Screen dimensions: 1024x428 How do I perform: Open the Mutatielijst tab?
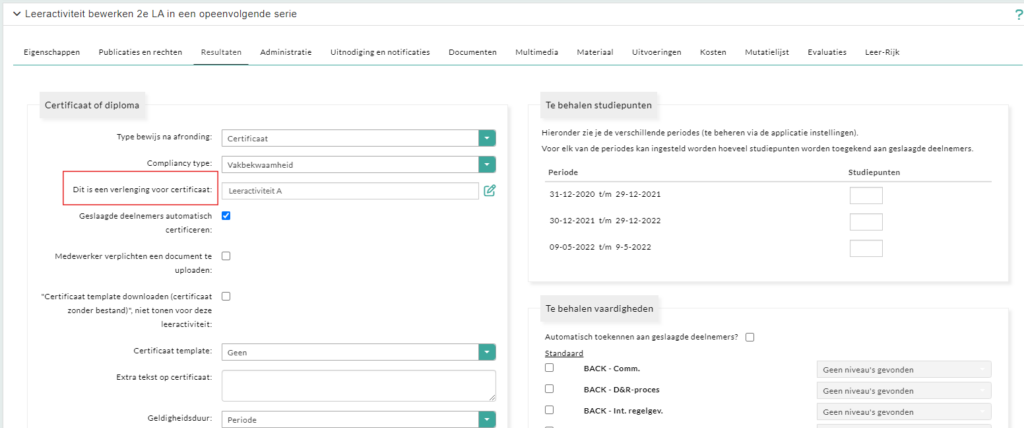click(x=767, y=52)
